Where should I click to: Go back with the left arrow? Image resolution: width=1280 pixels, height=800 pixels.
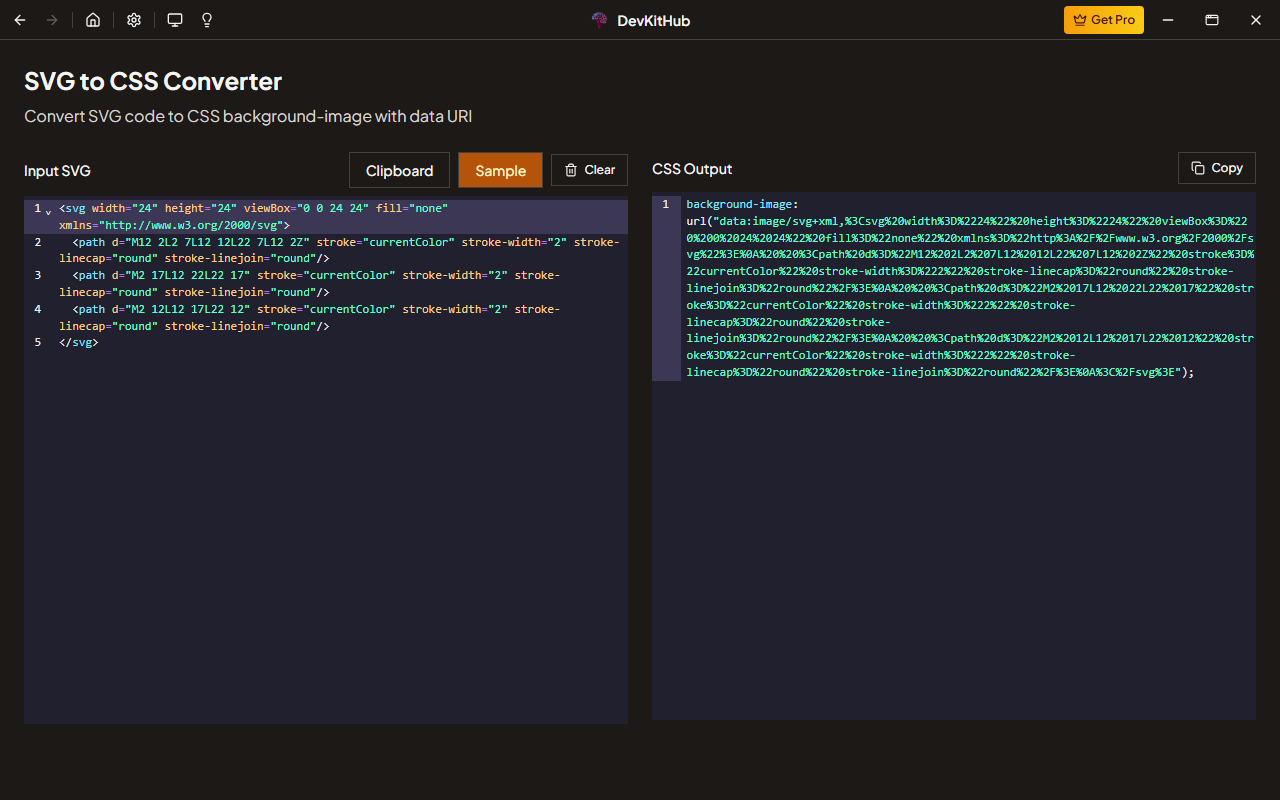point(20,20)
